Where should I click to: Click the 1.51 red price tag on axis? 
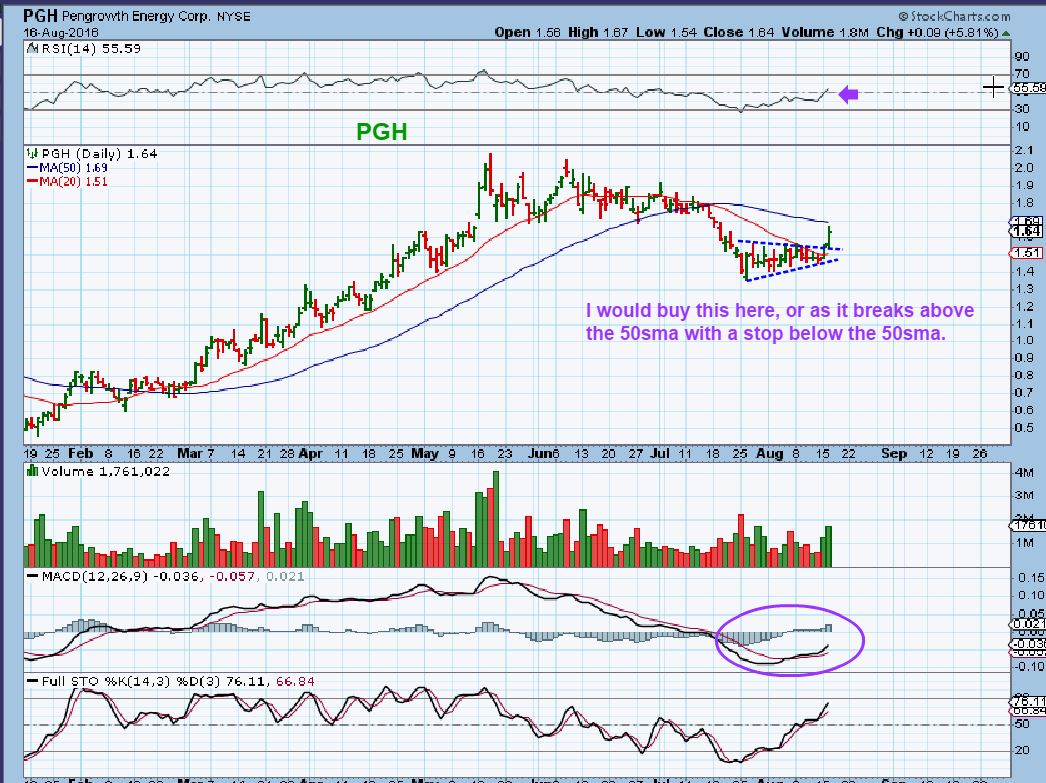[1026, 253]
